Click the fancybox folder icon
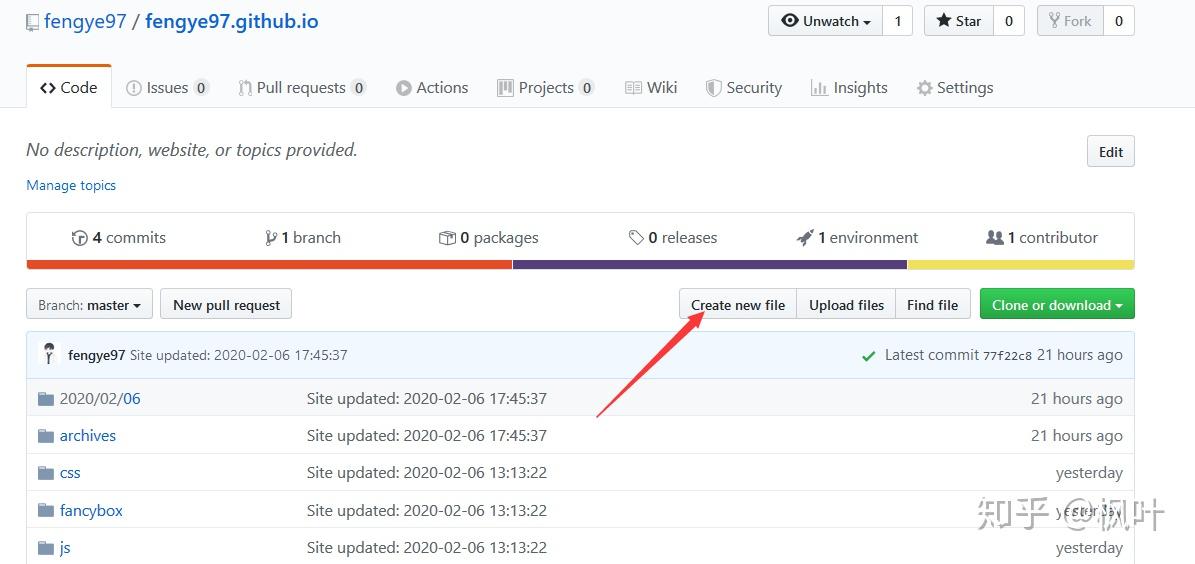This screenshot has width=1195, height=564. 45,511
